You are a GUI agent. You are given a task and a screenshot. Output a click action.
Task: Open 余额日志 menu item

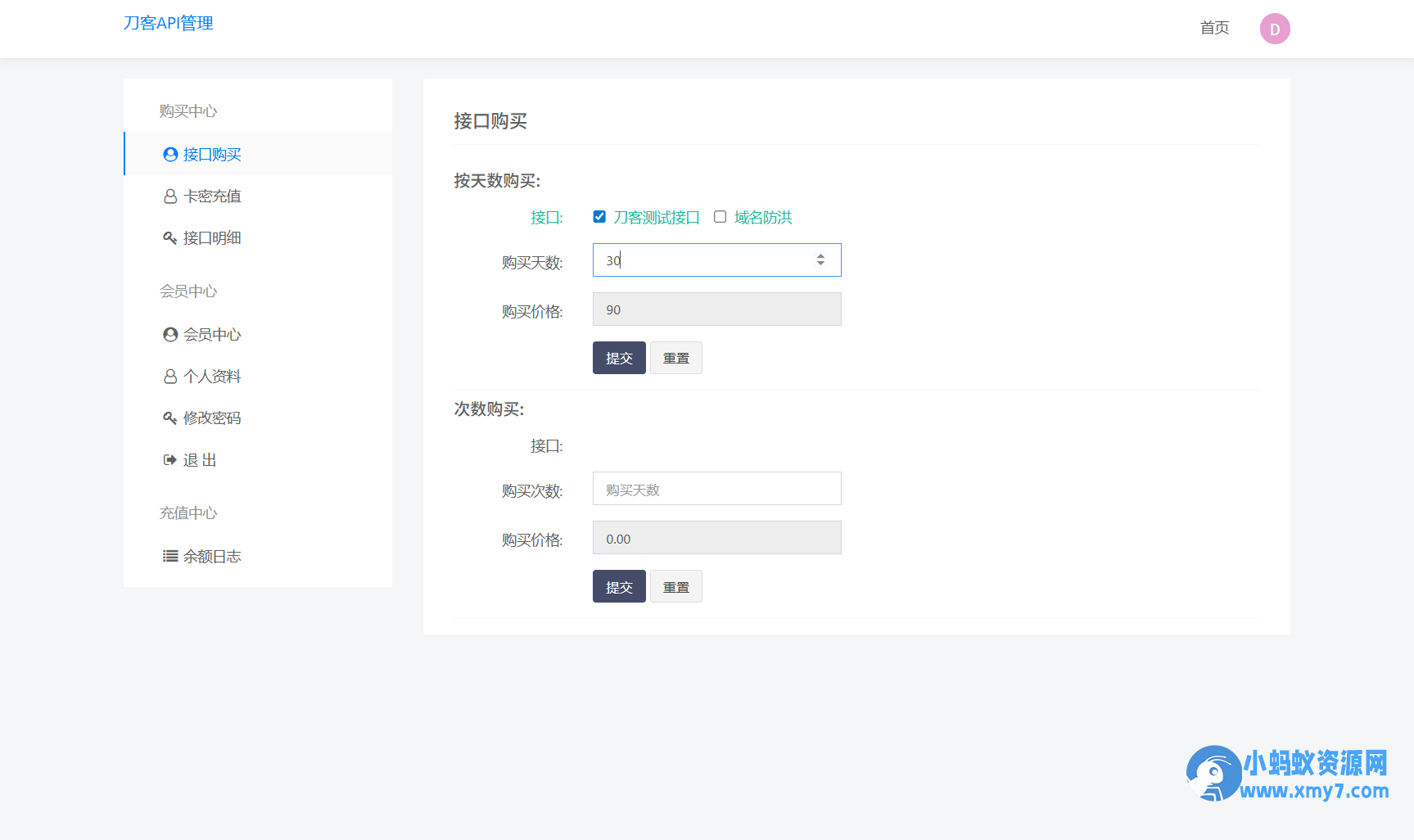258,557
